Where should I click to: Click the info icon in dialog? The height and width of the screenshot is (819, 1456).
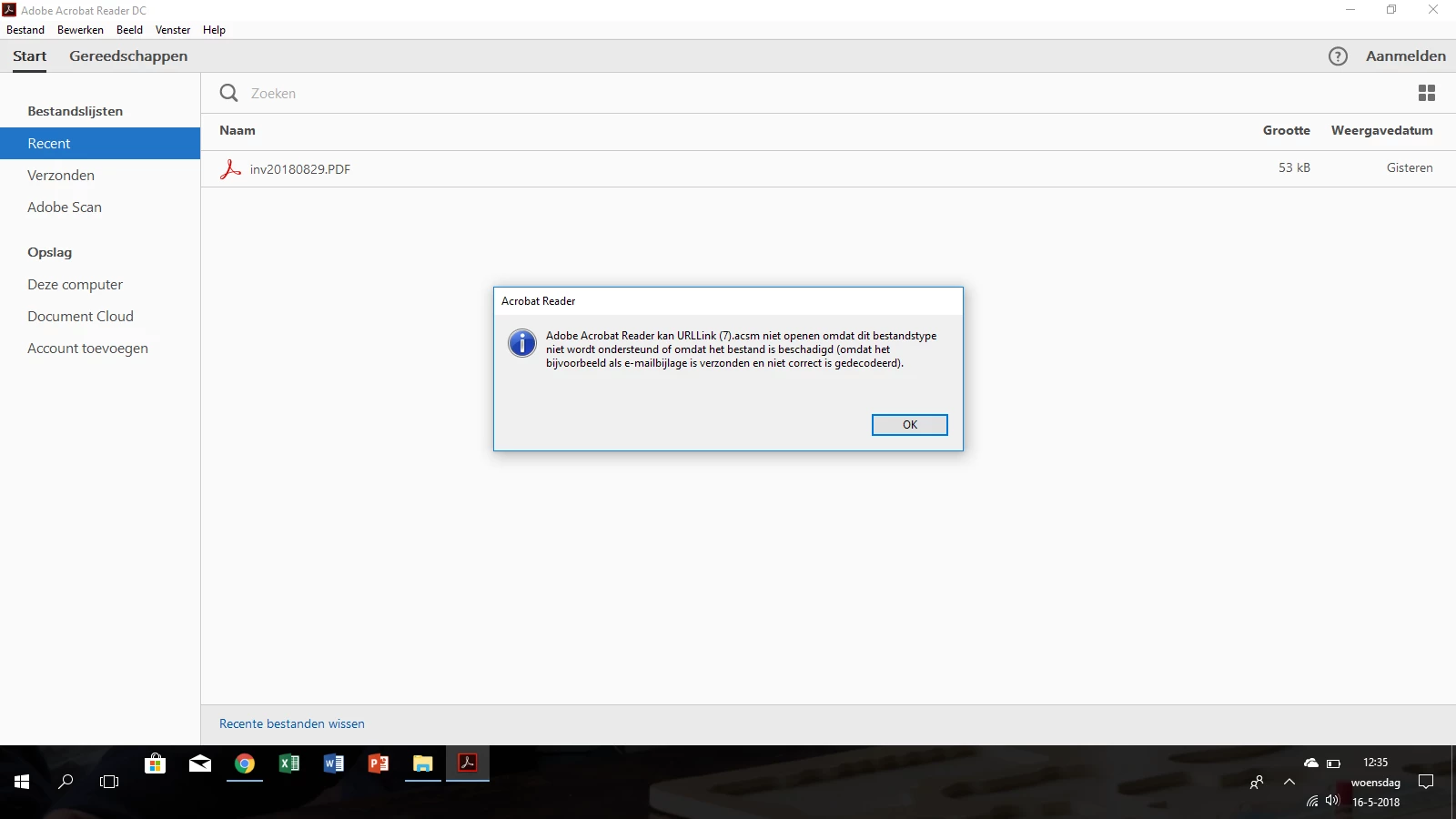pyautogui.click(x=522, y=343)
